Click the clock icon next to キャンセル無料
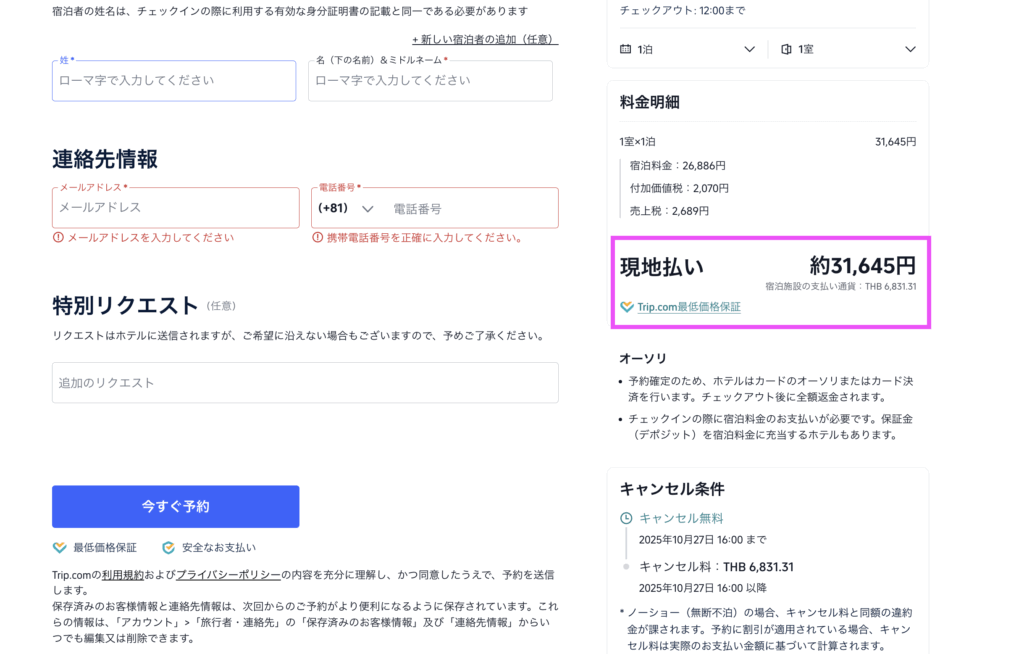This screenshot has width=1024, height=654. 626,518
